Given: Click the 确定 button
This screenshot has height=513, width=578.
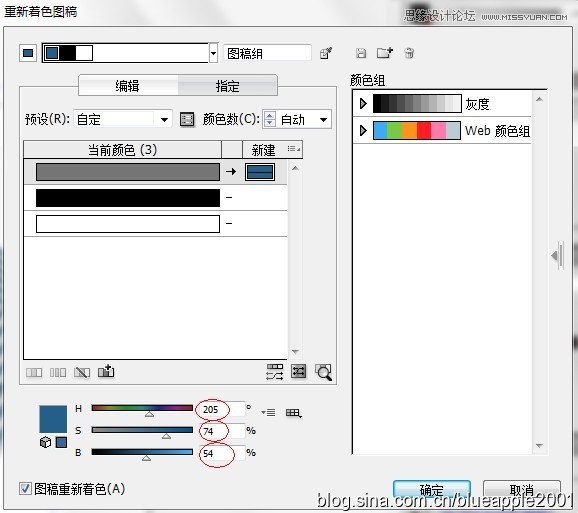Looking at the screenshot, I should [x=432, y=489].
